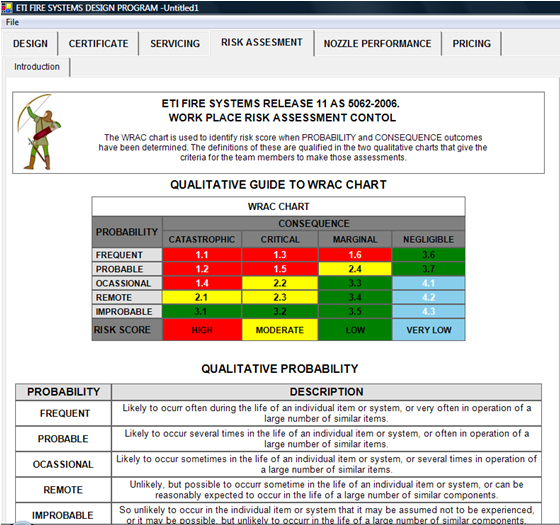Image resolution: width=560 pixels, height=525 pixels.
Task: Click the blue VERY LOW risk swatch
Action: pyautogui.click(x=429, y=330)
